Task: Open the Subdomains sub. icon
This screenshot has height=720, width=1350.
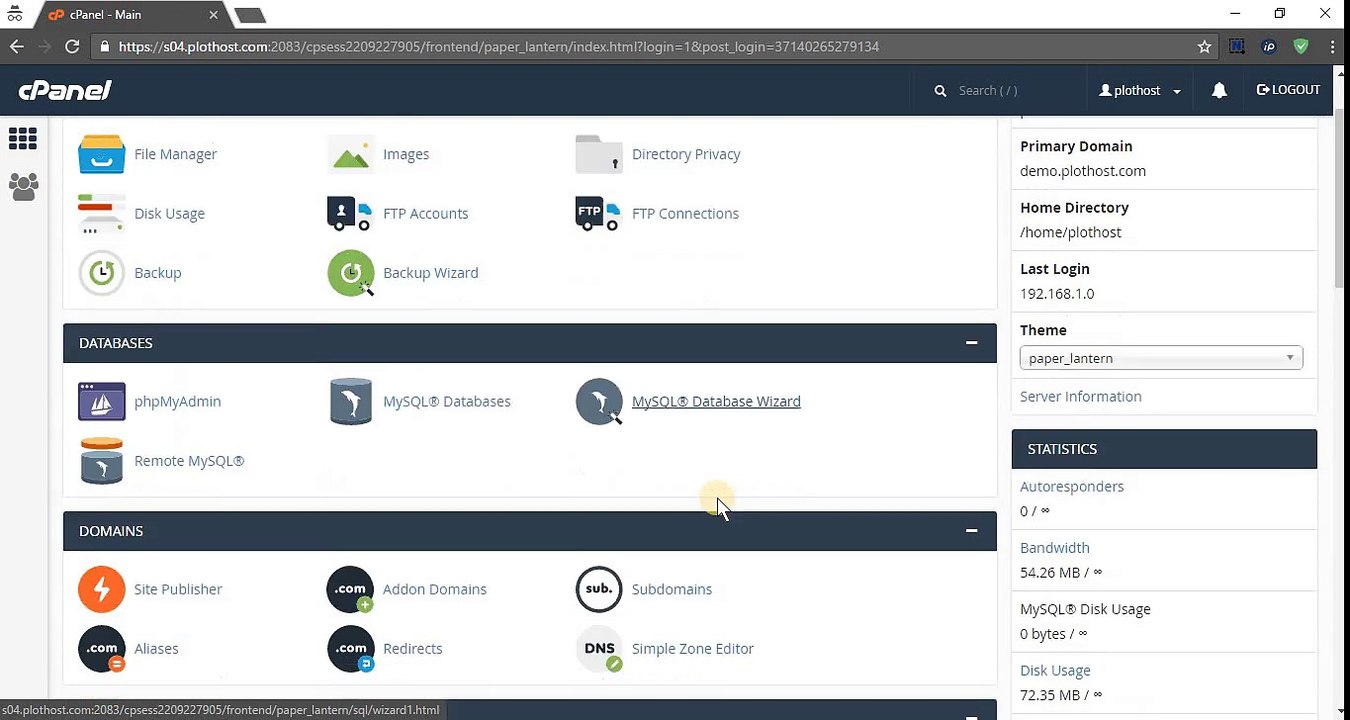Action: pyautogui.click(x=599, y=589)
